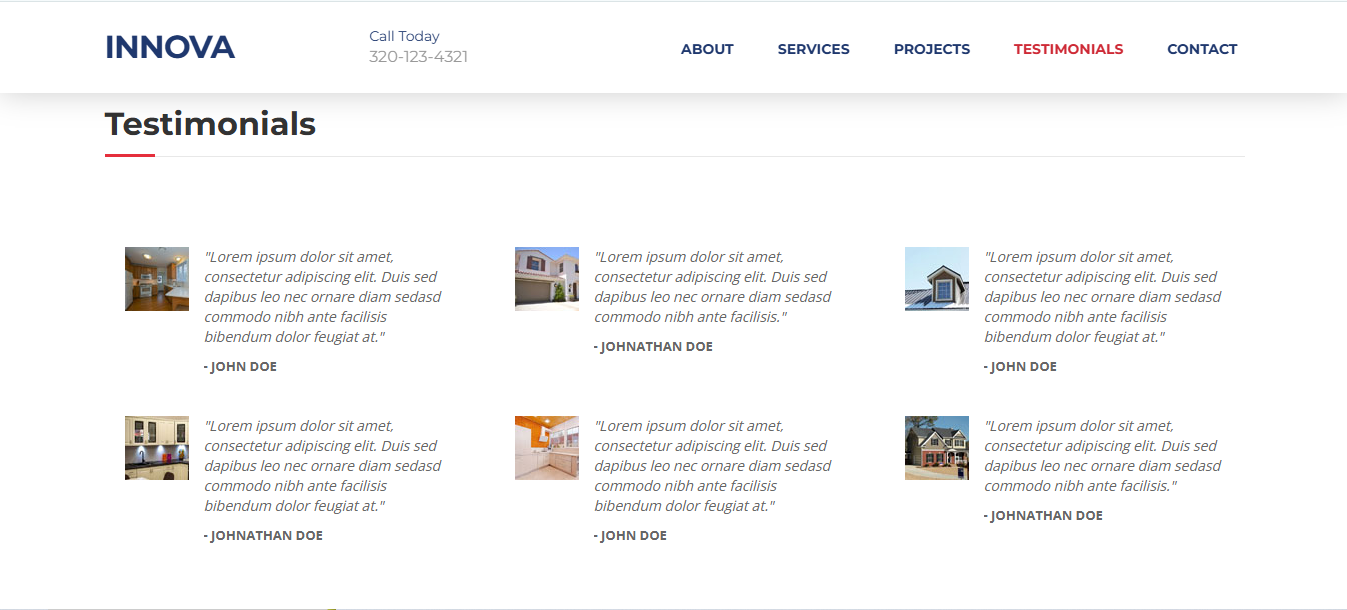The height and width of the screenshot is (610, 1347).
Task: Click the phone number 320-123-4321
Action: (418, 57)
